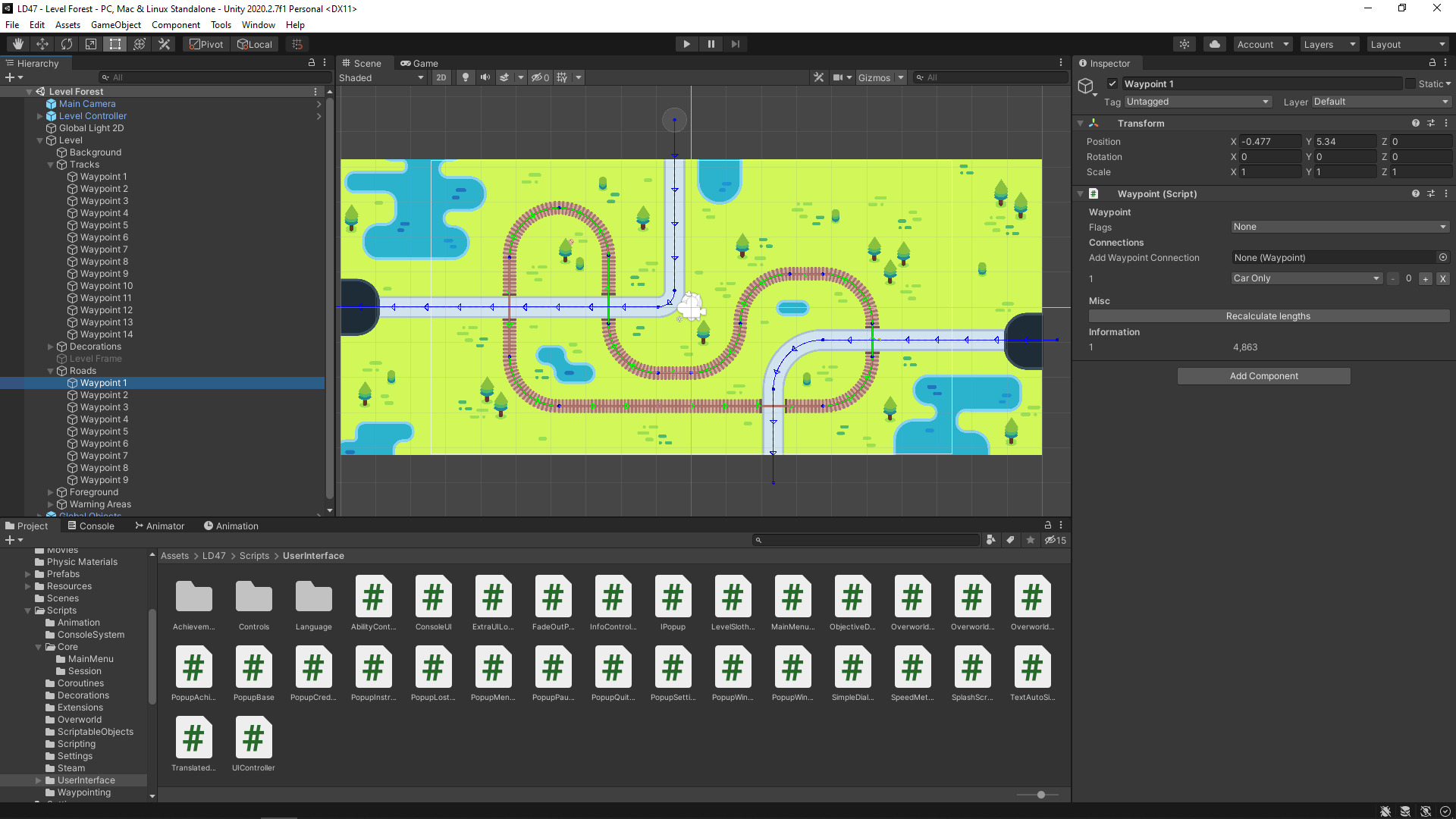The width and height of the screenshot is (1456, 819).
Task: Click the Pause button
Action: 711,44
